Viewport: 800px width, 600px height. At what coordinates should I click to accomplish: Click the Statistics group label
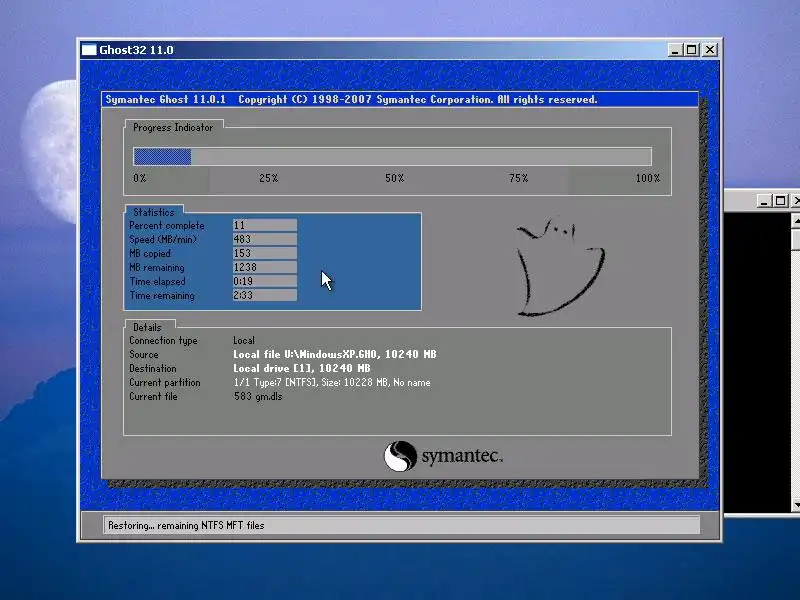(x=154, y=212)
